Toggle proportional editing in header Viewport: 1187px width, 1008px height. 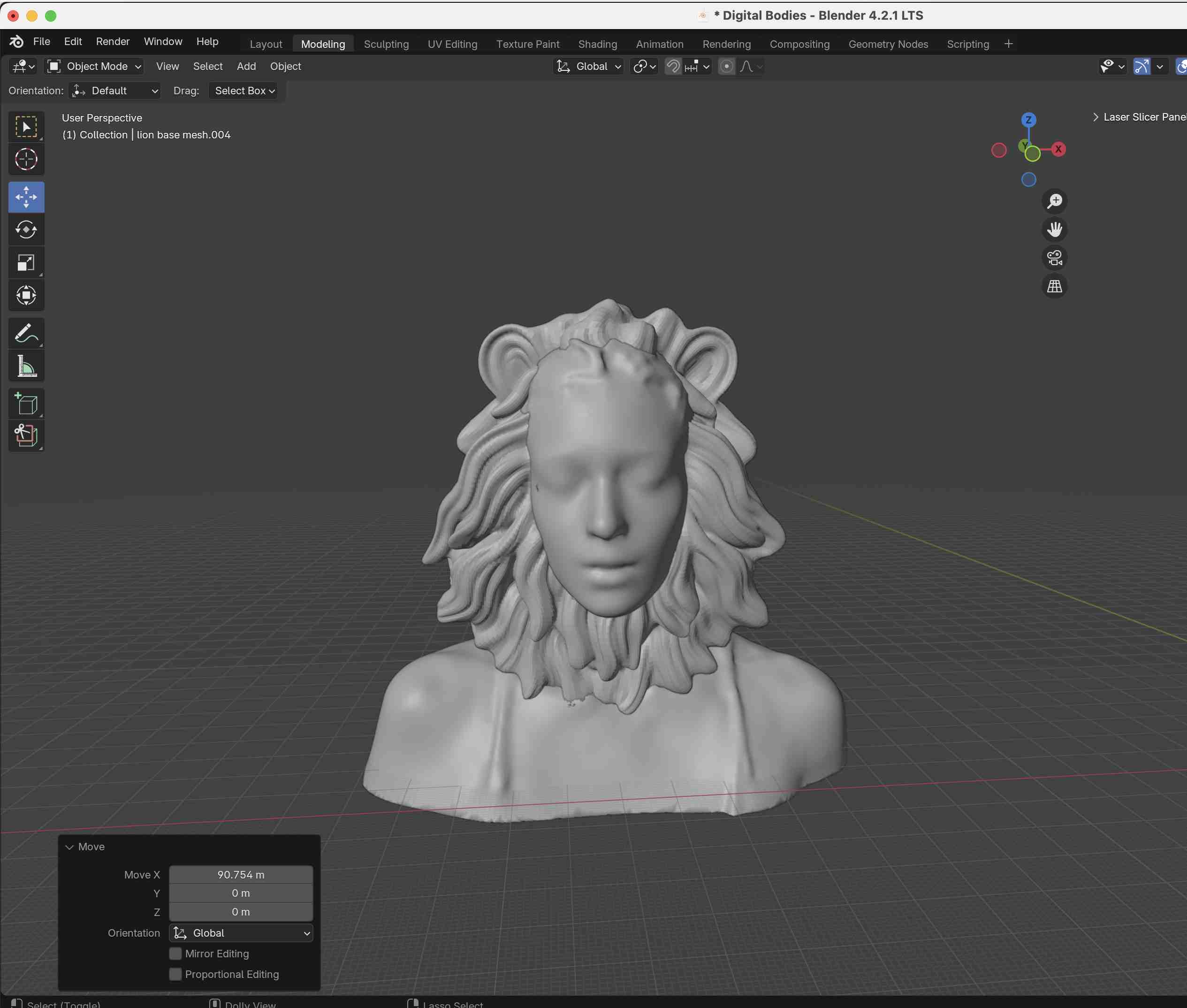(727, 66)
